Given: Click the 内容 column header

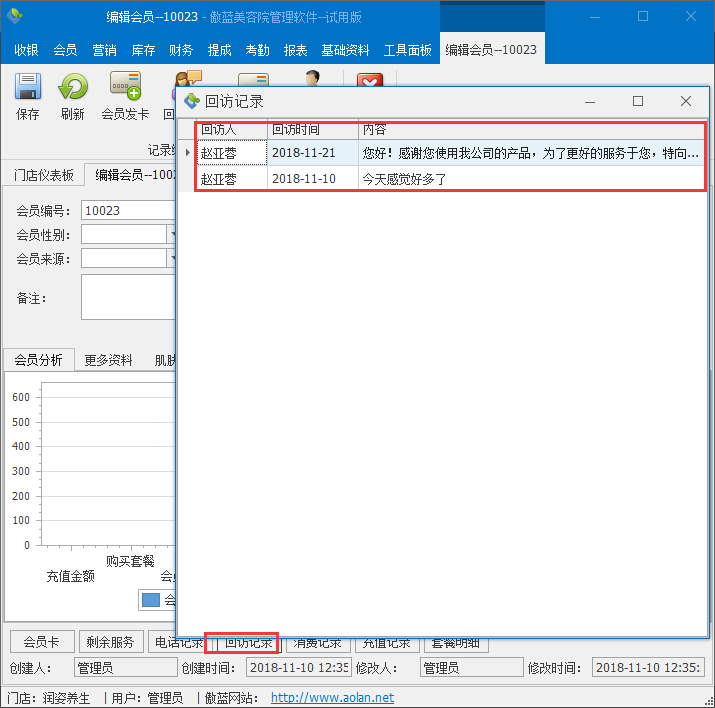Looking at the screenshot, I should (532, 130).
